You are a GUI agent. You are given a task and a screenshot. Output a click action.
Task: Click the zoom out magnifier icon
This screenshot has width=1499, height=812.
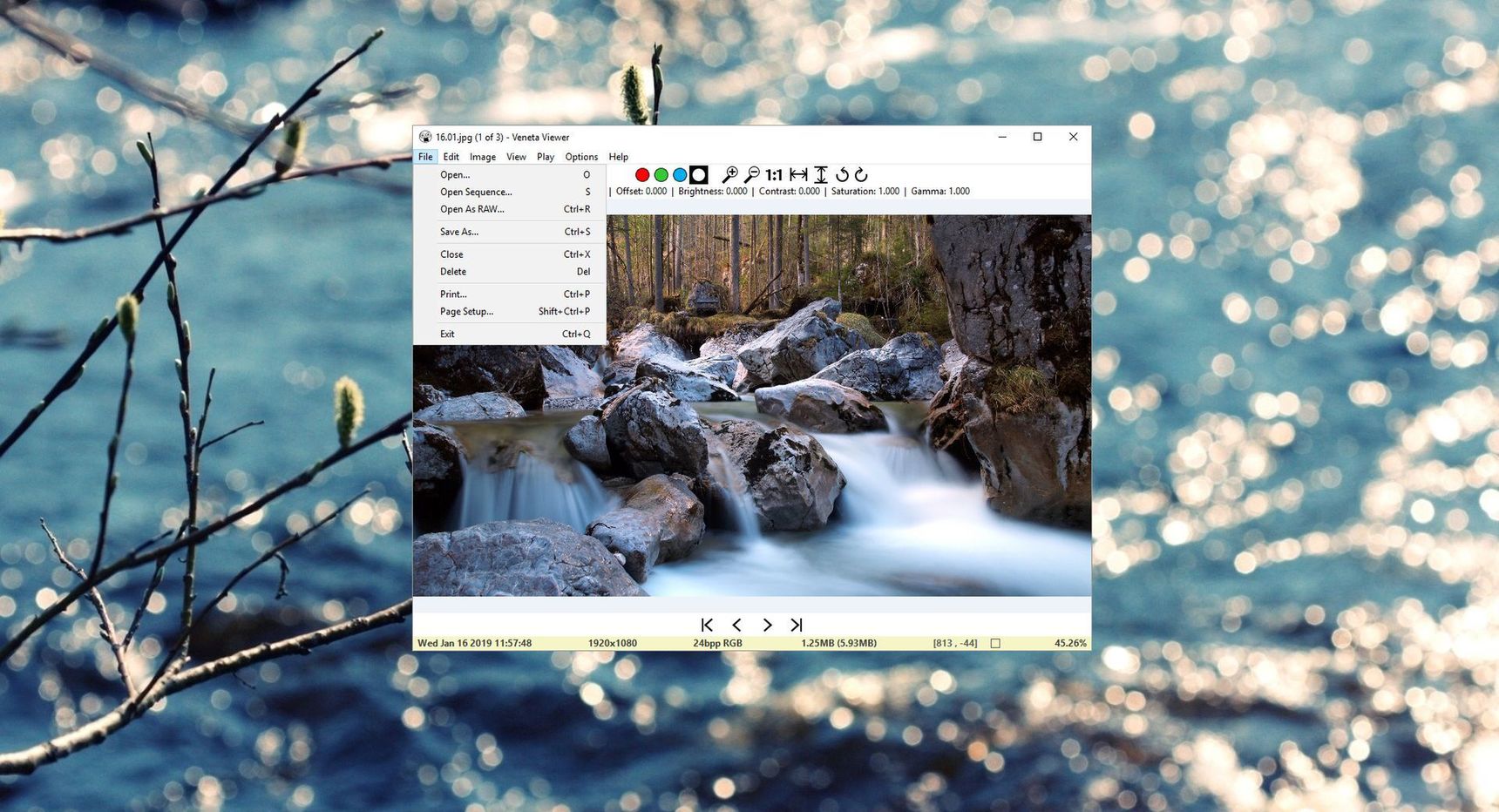[x=752, y=175]
